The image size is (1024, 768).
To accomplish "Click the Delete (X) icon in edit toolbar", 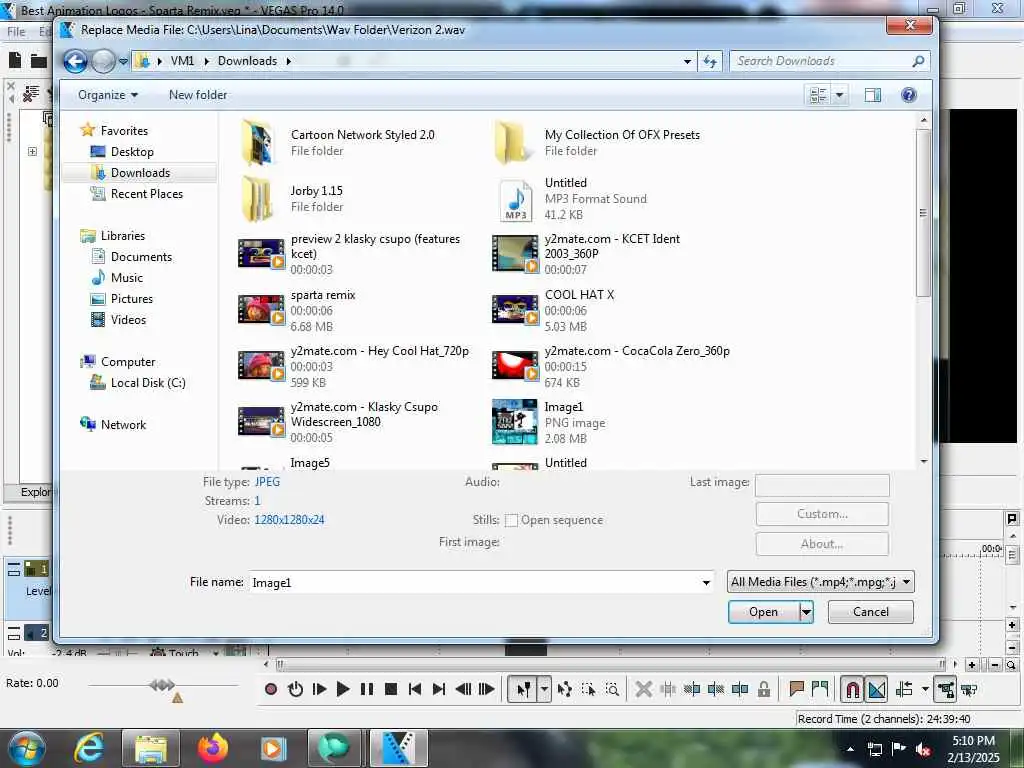I will pos(643,689).
